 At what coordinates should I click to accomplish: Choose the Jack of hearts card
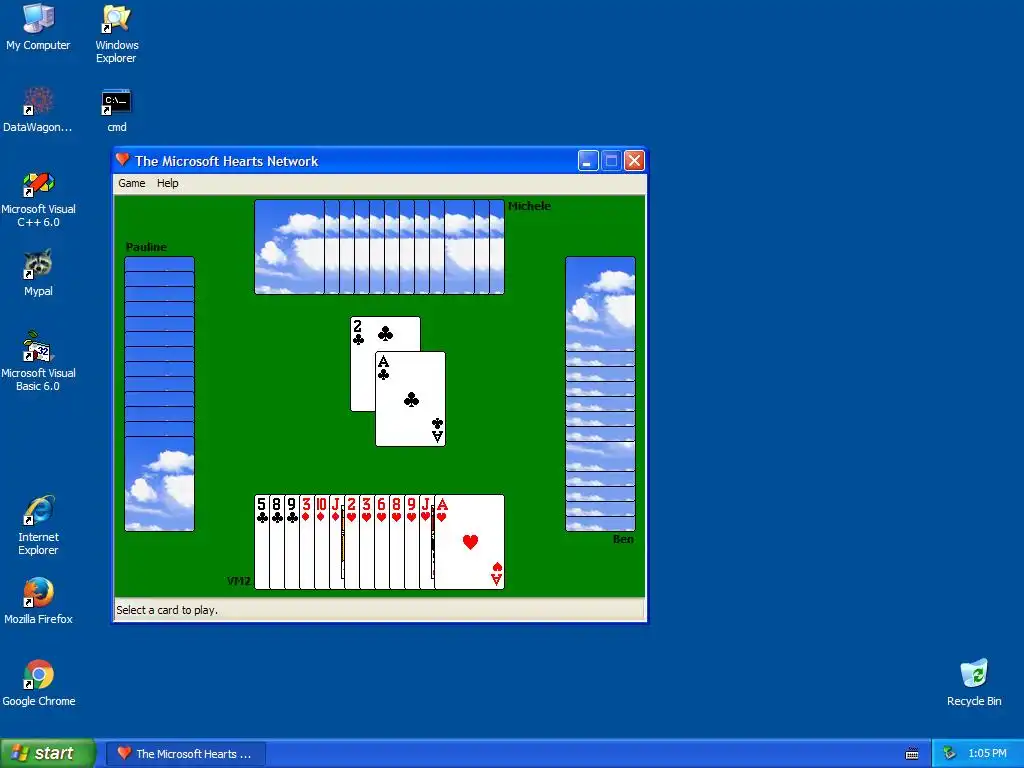[427, 542]
